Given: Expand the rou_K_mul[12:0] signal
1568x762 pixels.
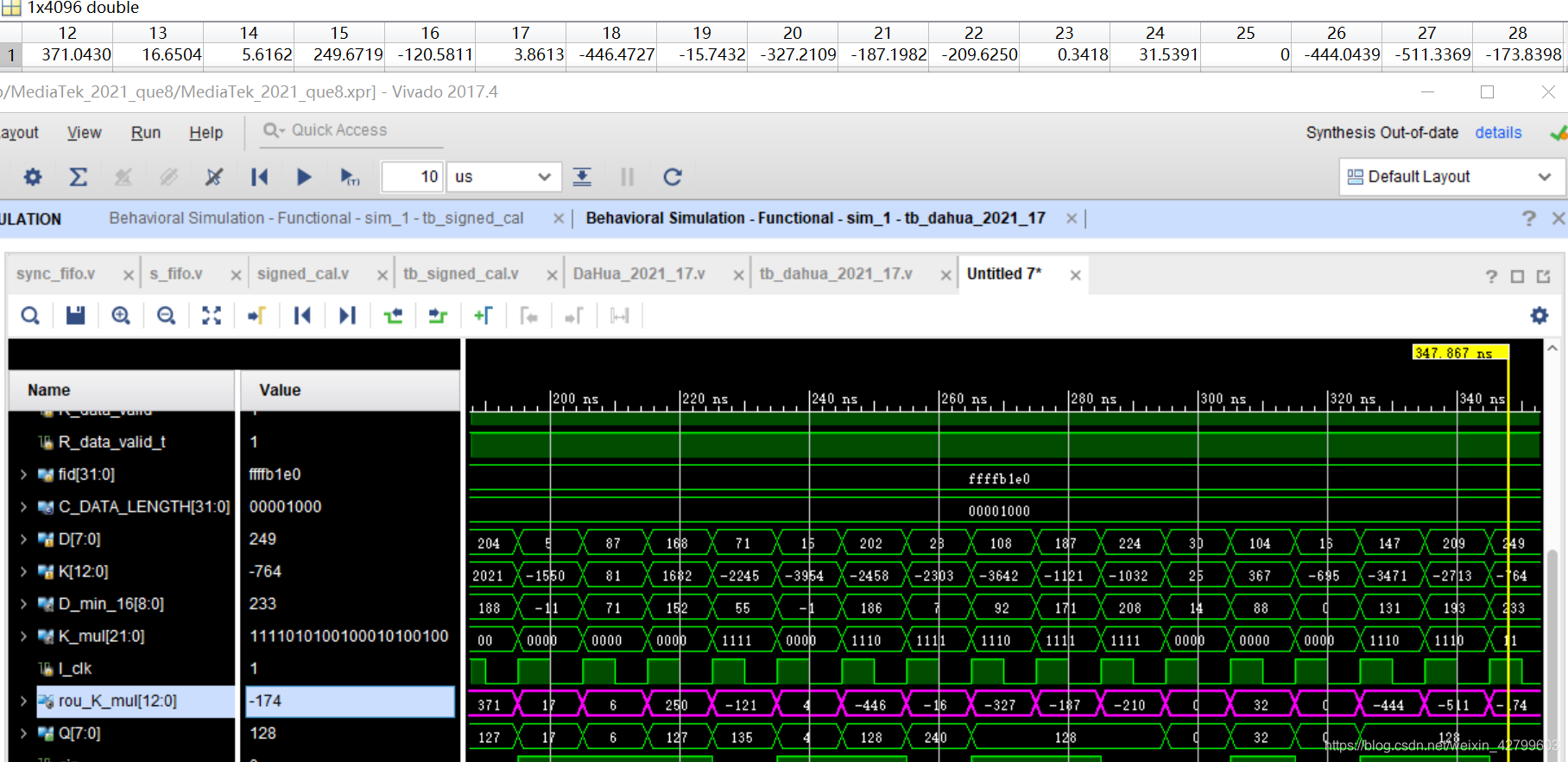Looking at the screenshot, I should (23, 701).
